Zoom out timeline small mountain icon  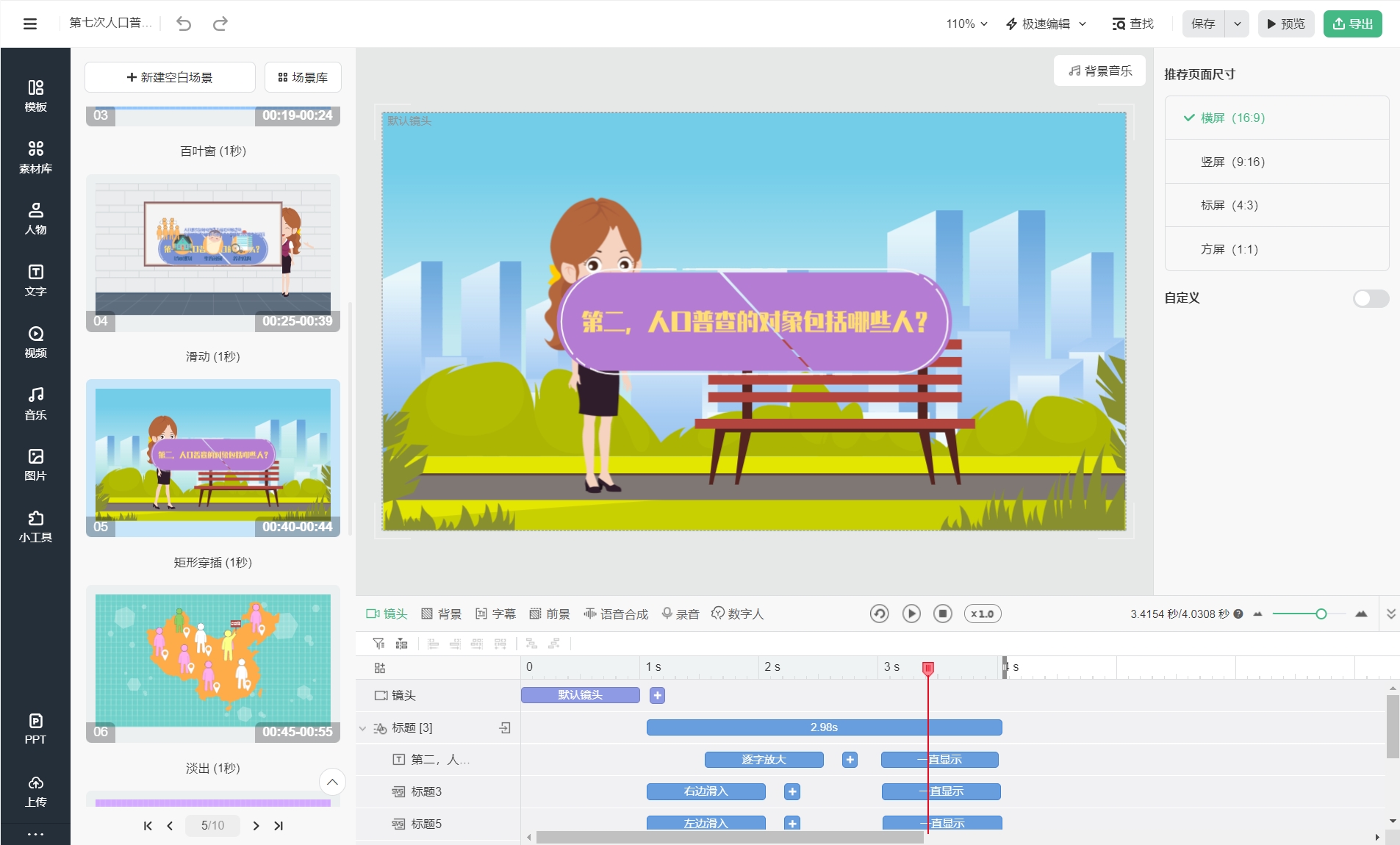point(1257,614)
